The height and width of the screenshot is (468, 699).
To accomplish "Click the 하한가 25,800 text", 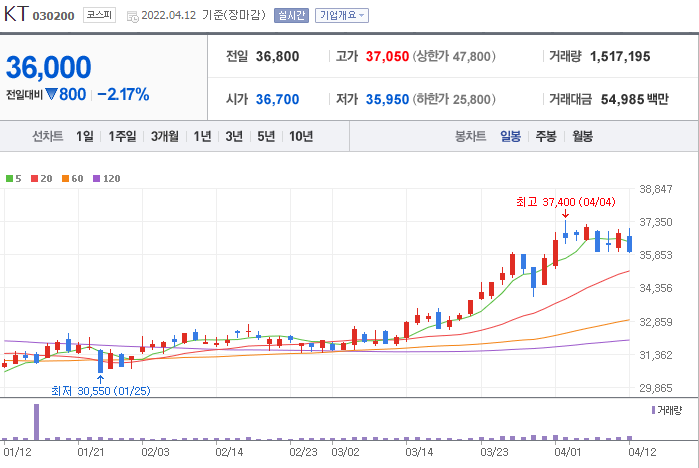I will (454, 99).
